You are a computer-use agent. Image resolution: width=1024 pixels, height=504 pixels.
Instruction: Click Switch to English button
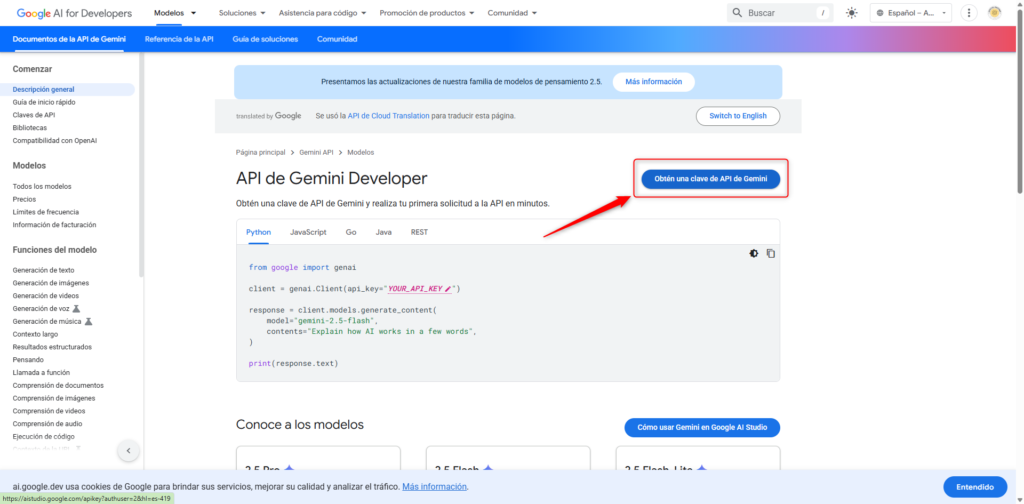(x=738, y=116)
